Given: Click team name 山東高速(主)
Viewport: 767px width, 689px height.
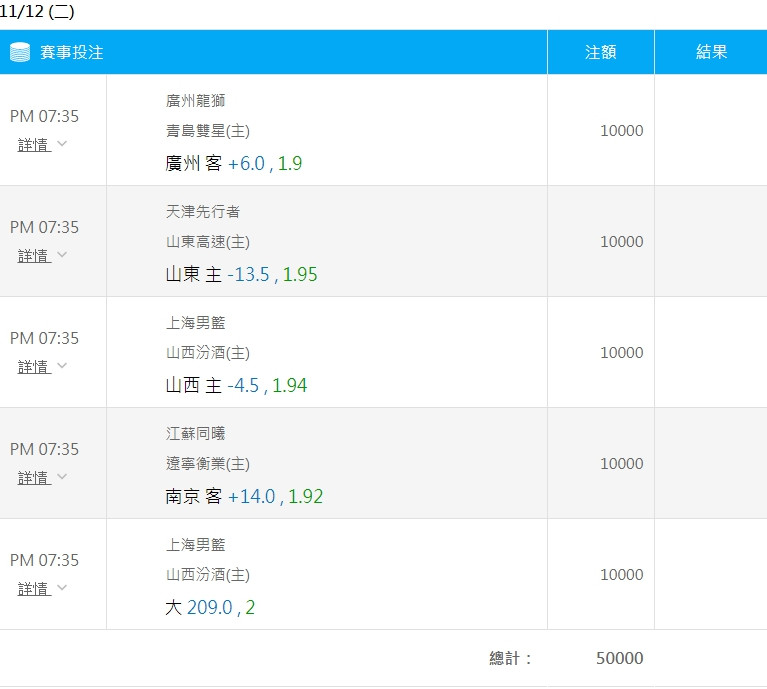Looking at the screenshot, I should (x=208, y=242).
